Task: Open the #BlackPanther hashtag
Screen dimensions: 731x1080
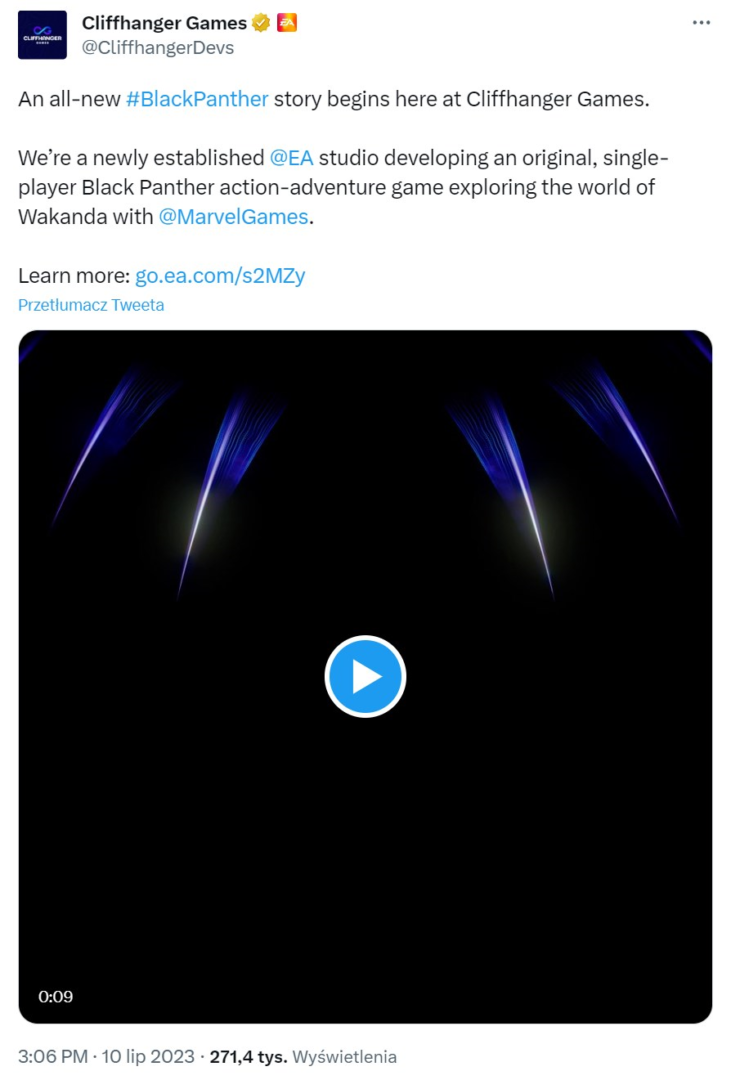Action: click(197, 99)
